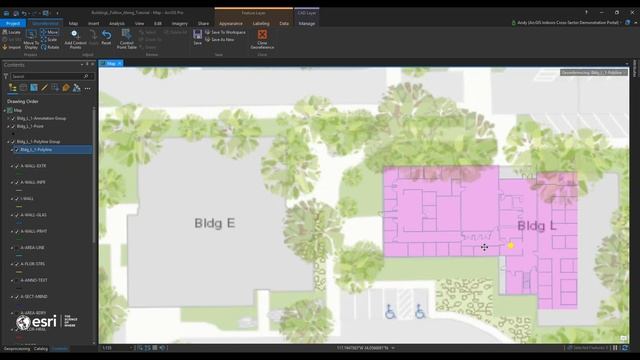Click Add Control Points
The width and height of the screenshot is (640, 360).
[x=75, y=40]
